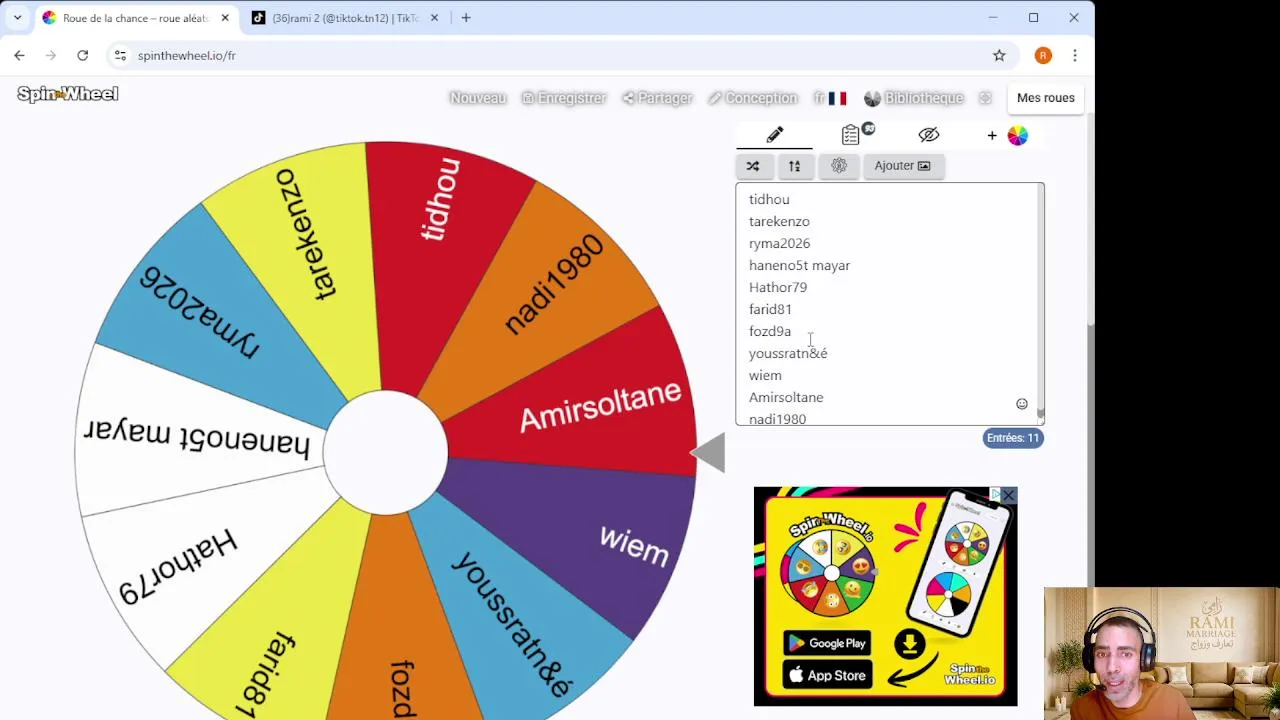The width and height of the screenshot is (1280, 720).
Task: Click Ajouter image button
Action: pos(902,166)
